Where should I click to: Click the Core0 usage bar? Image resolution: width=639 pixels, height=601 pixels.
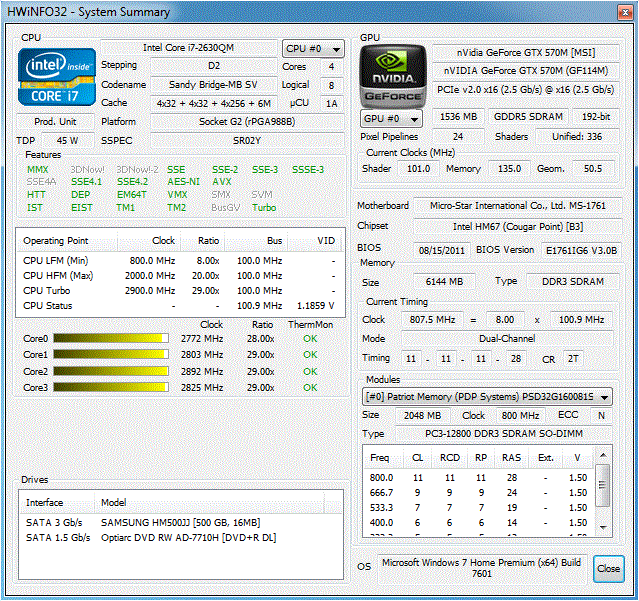(111, 338)
